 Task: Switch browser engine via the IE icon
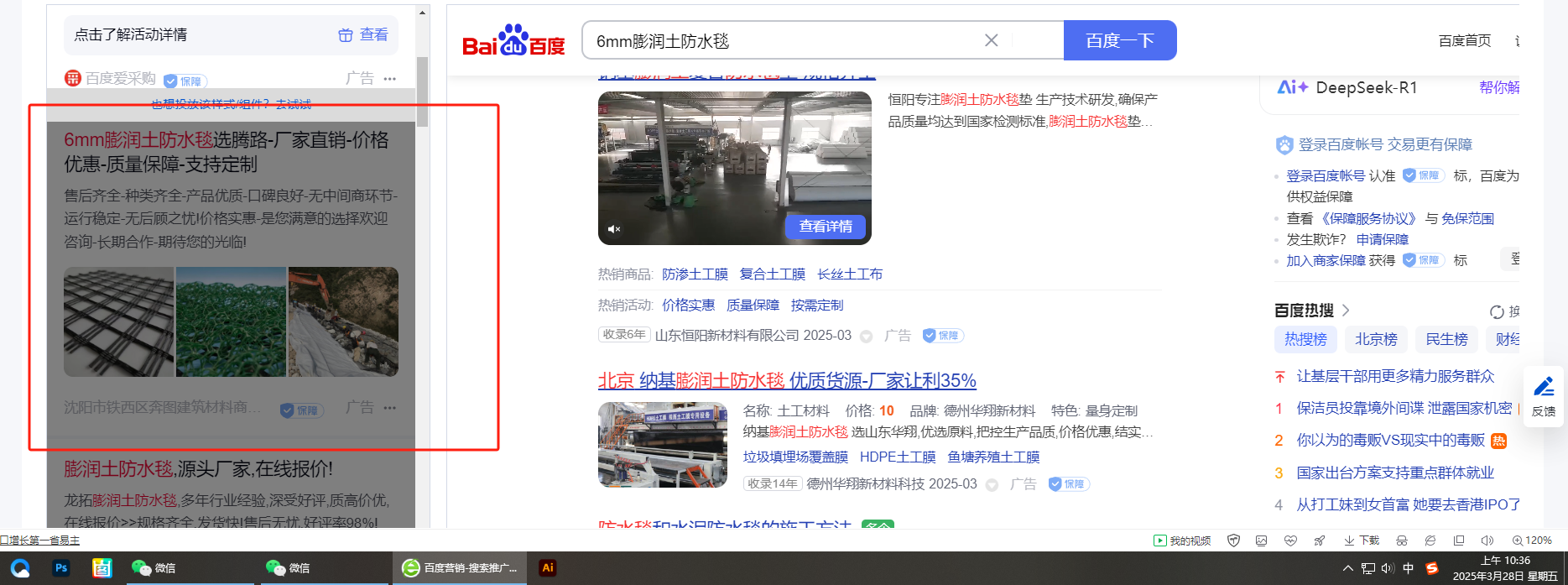click(1430, 541)
